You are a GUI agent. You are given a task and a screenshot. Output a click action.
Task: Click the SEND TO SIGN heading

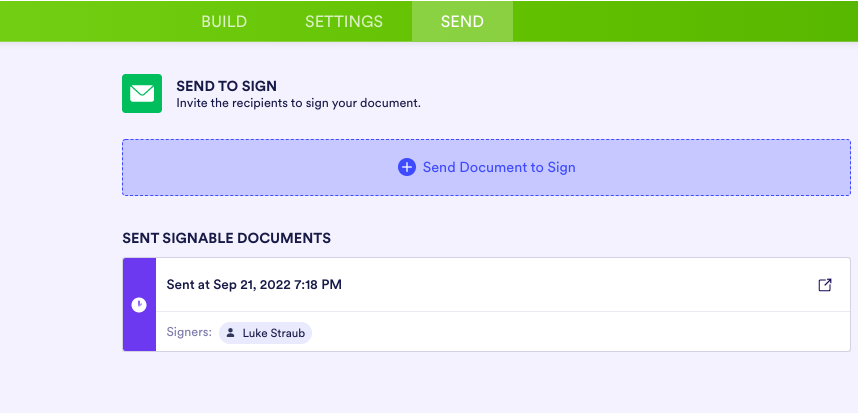pos(226,86)
